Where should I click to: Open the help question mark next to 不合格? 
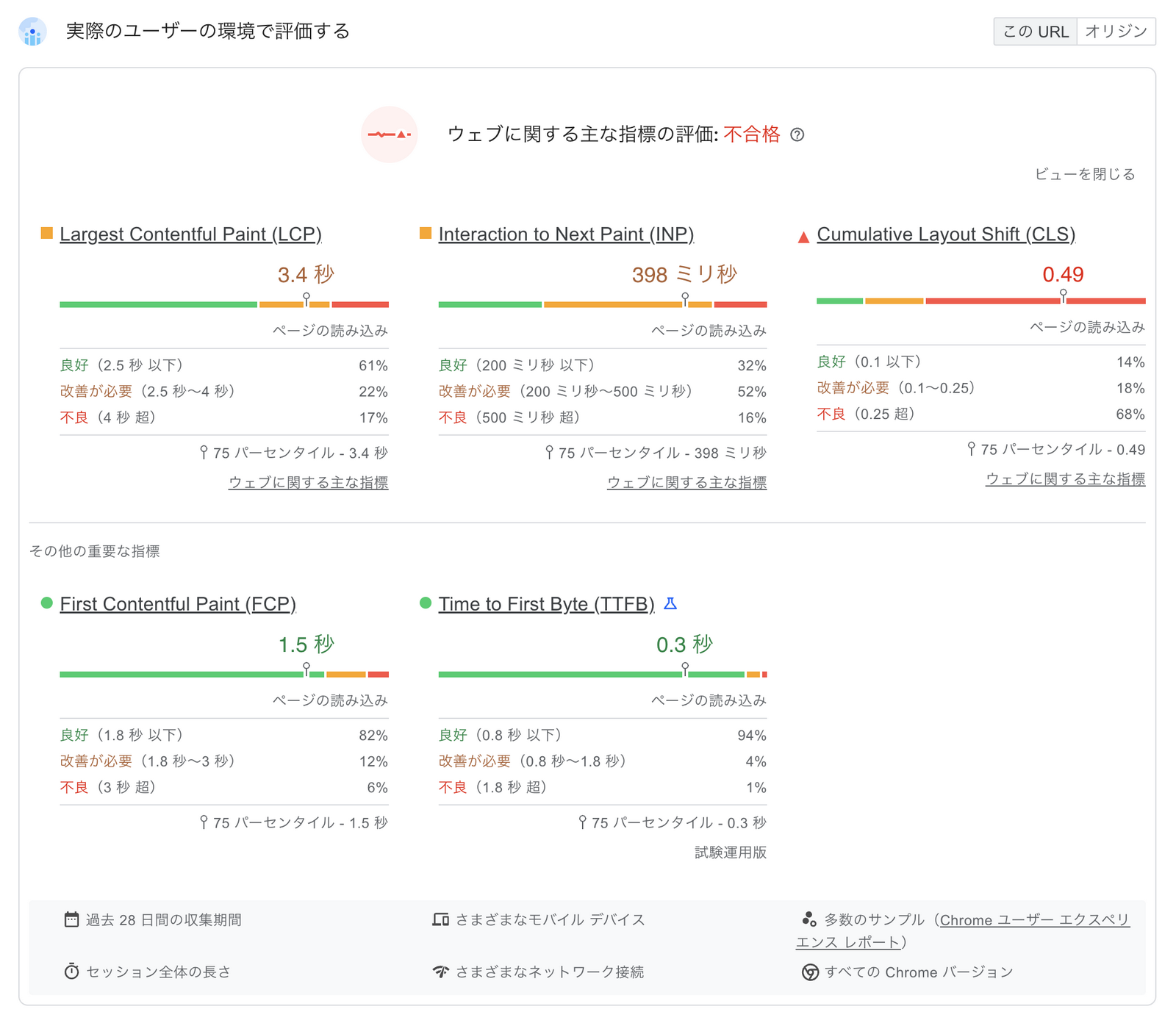coord(797,134)
